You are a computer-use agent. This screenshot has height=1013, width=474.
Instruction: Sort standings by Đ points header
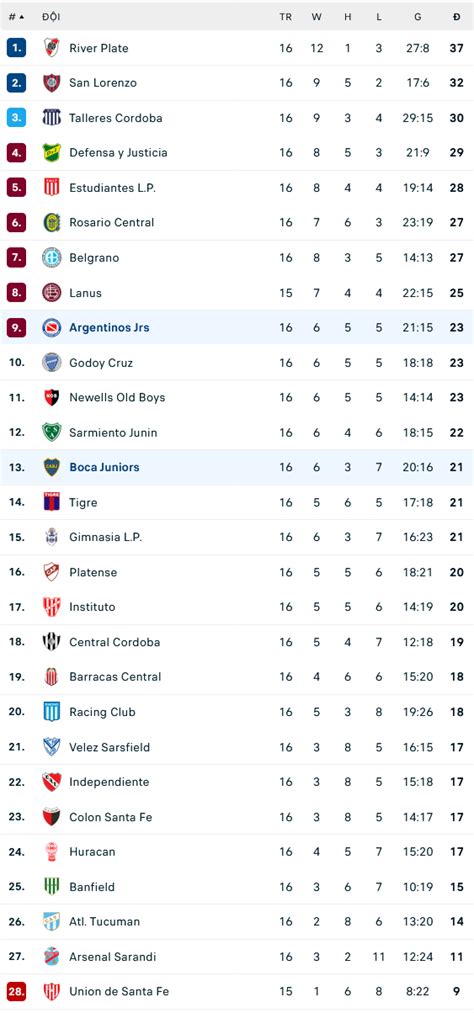(457, 17)
